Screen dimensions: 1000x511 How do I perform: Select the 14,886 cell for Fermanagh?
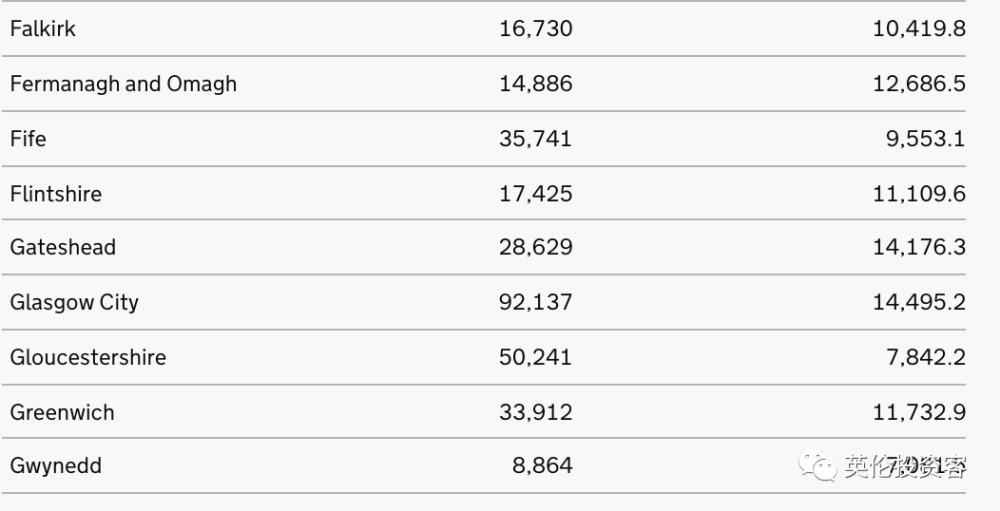pos(536,84)
